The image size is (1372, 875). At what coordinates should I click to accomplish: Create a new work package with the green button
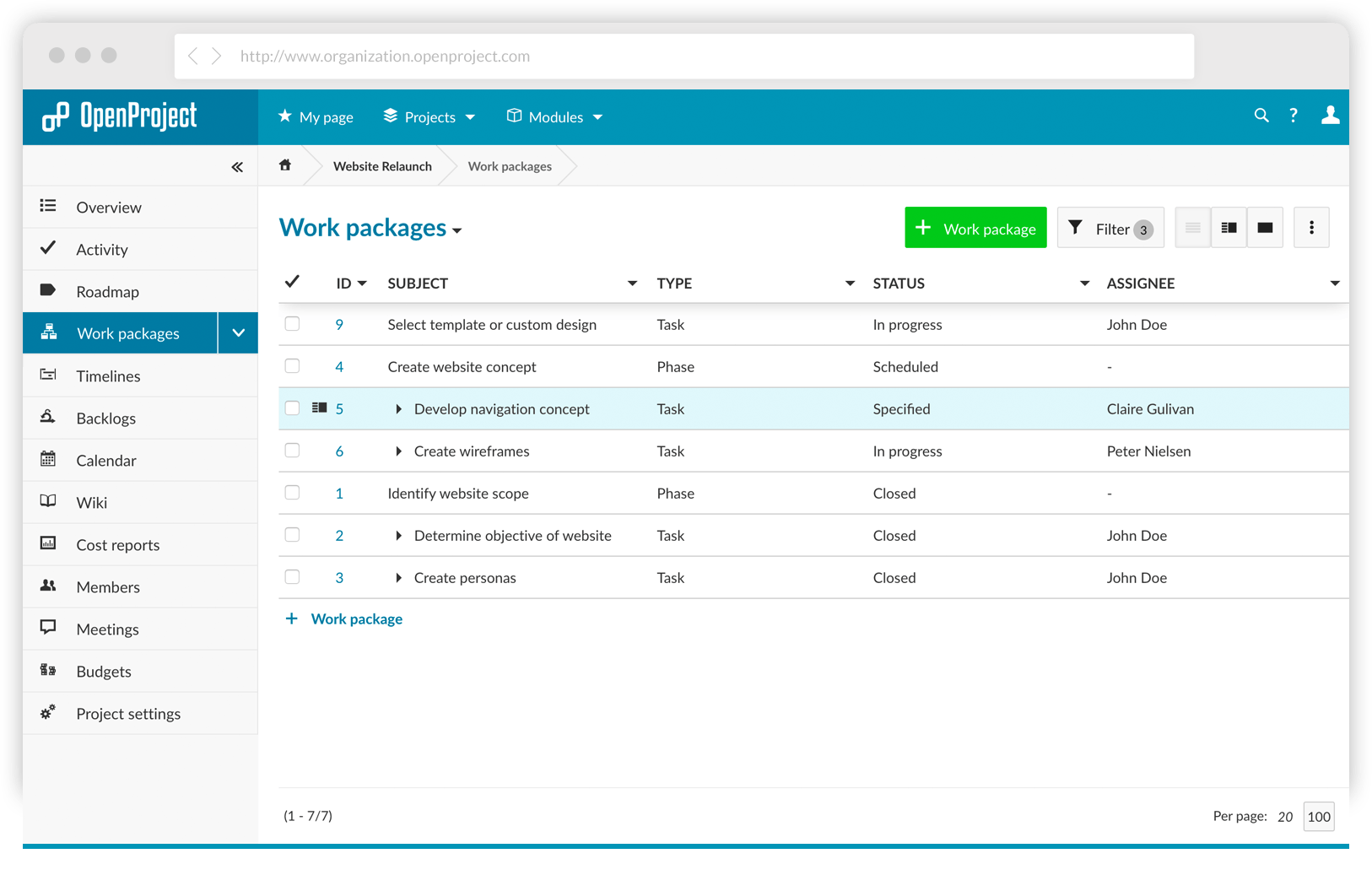point(975,227)
